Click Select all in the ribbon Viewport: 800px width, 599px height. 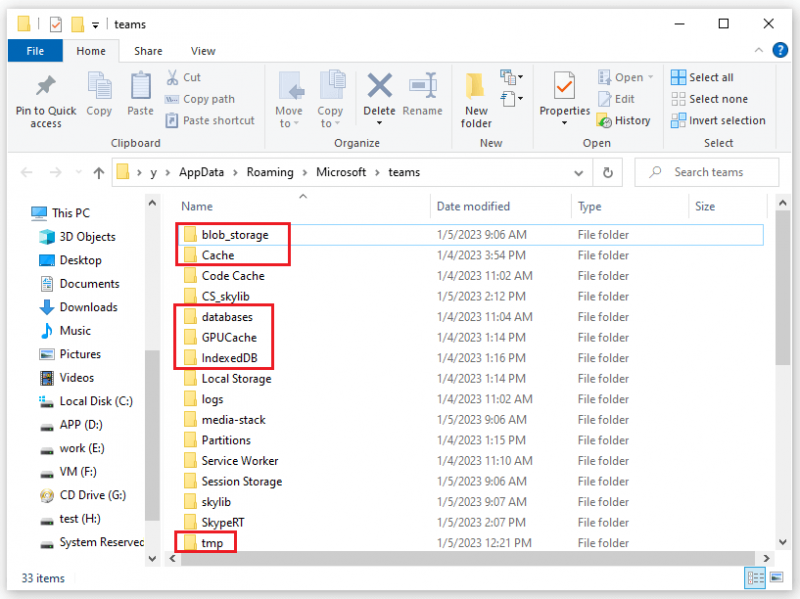[702, 77]
